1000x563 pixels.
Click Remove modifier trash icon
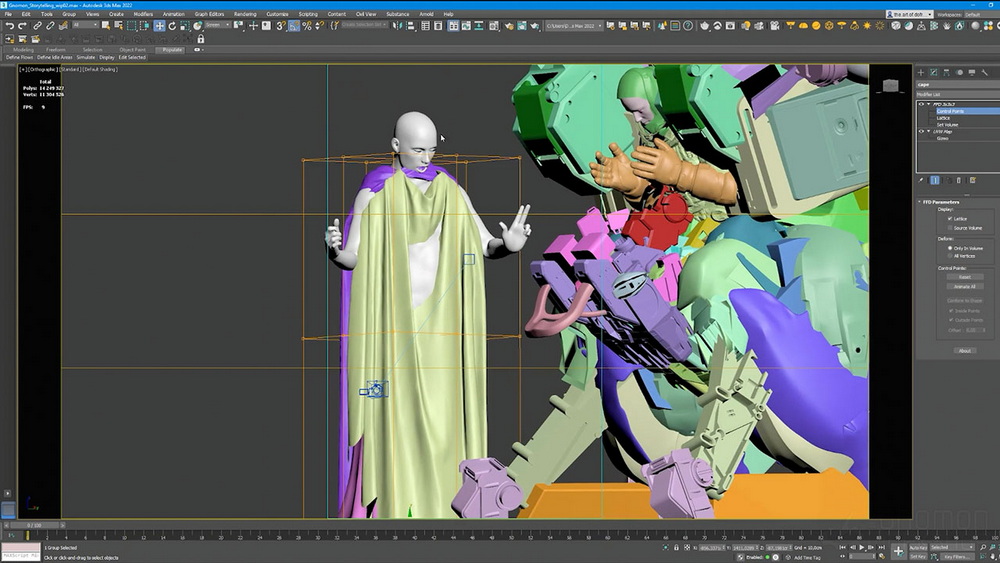pyautogui.click(x=959, y=180)
